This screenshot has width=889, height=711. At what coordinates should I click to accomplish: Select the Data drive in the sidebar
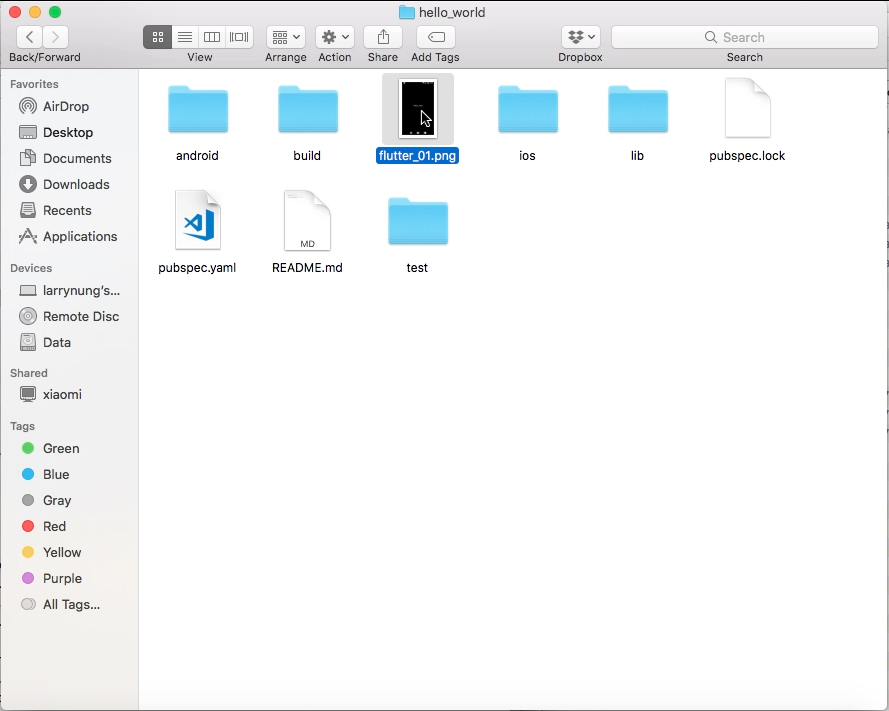(x=69, y=343)
